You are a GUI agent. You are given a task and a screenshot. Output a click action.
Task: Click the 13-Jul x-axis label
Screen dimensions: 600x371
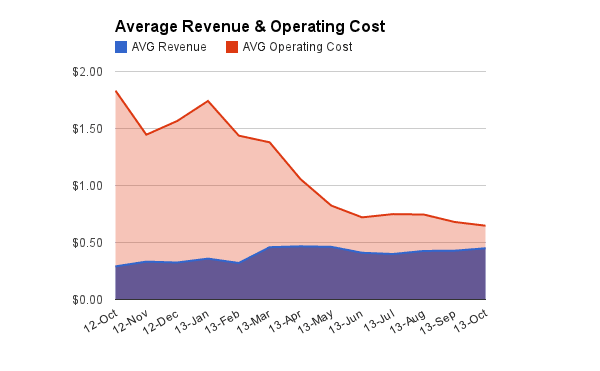click(379, 321)
